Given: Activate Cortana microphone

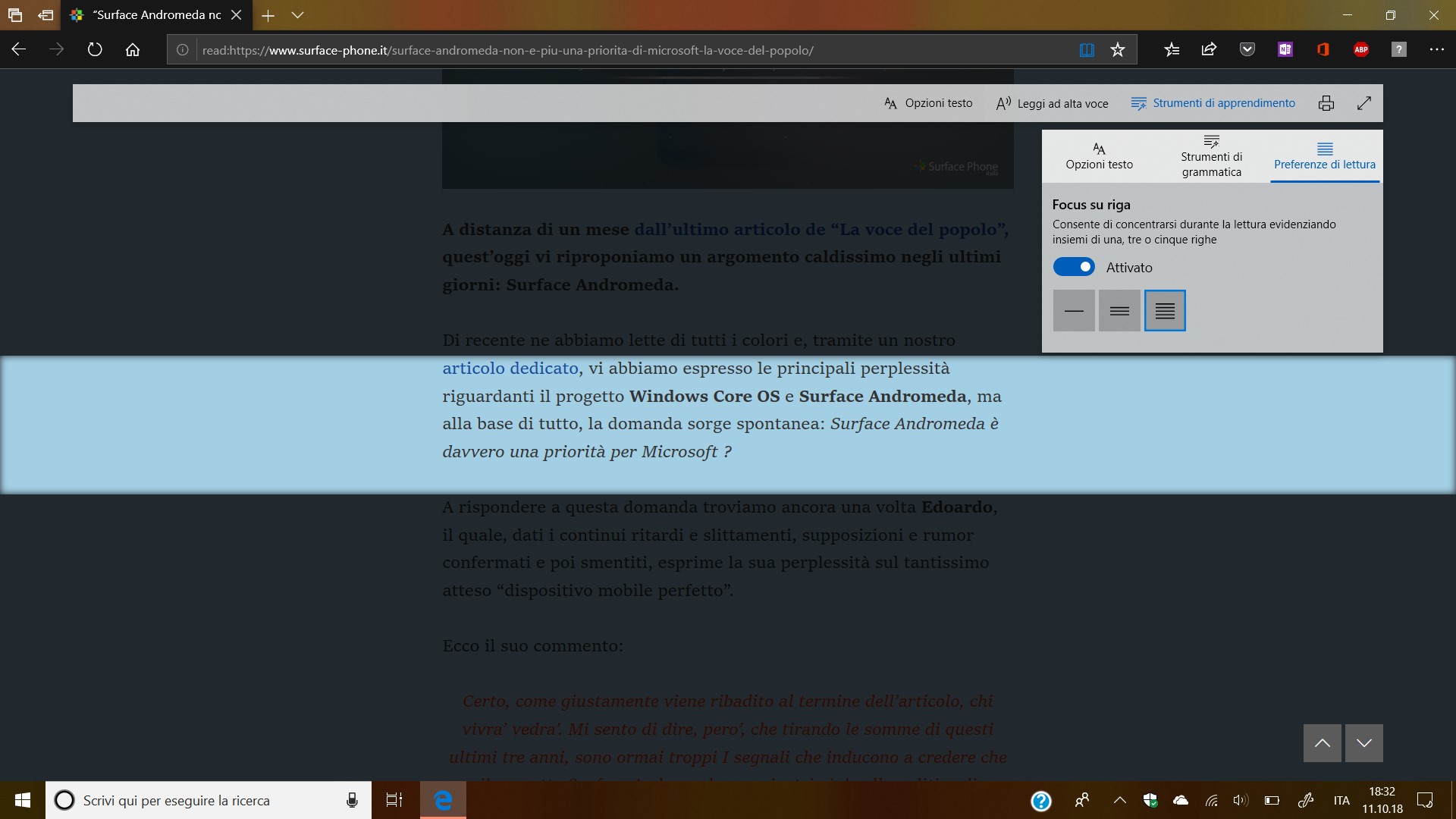Looking at the screenshot, I should point(352,800).
